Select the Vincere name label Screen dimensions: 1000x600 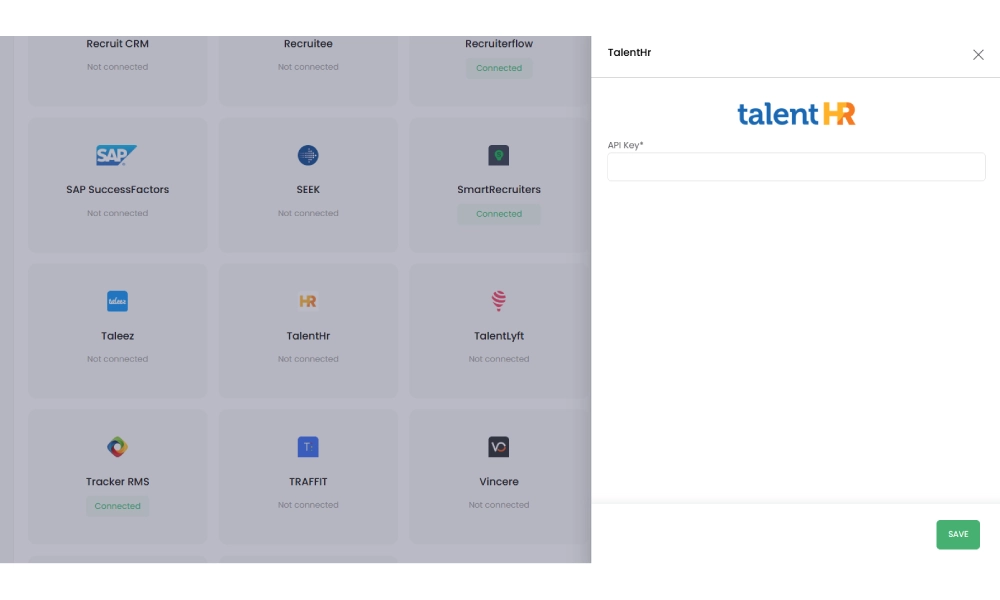coord(499,481)
